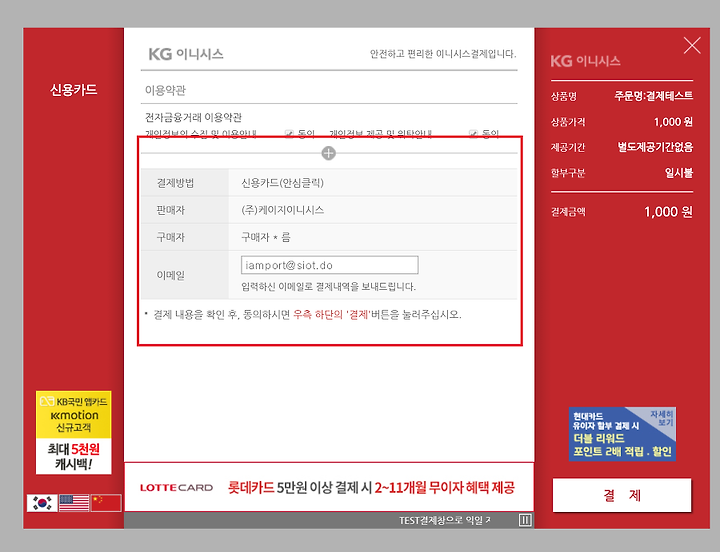This screenshot has width=720, height=552.
Task: Click the 이용약관 section heading
Action: click(165, 90)
